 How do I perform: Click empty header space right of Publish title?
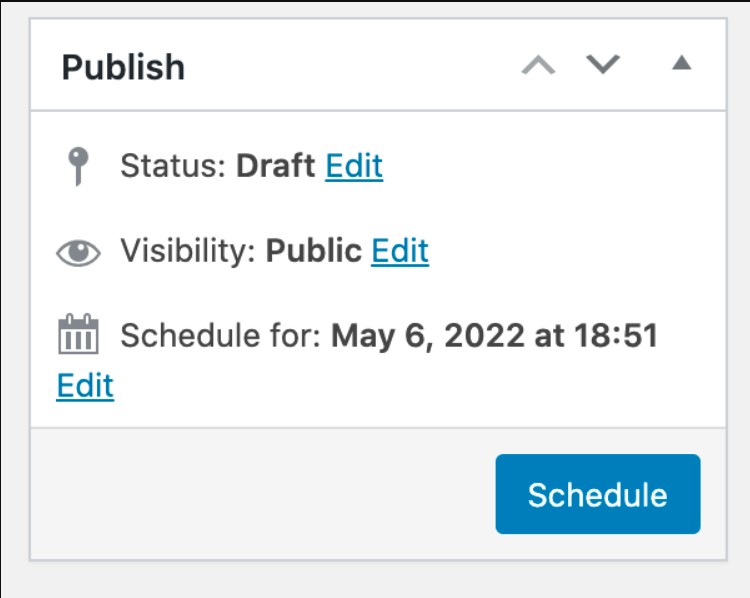coord(350,68)
